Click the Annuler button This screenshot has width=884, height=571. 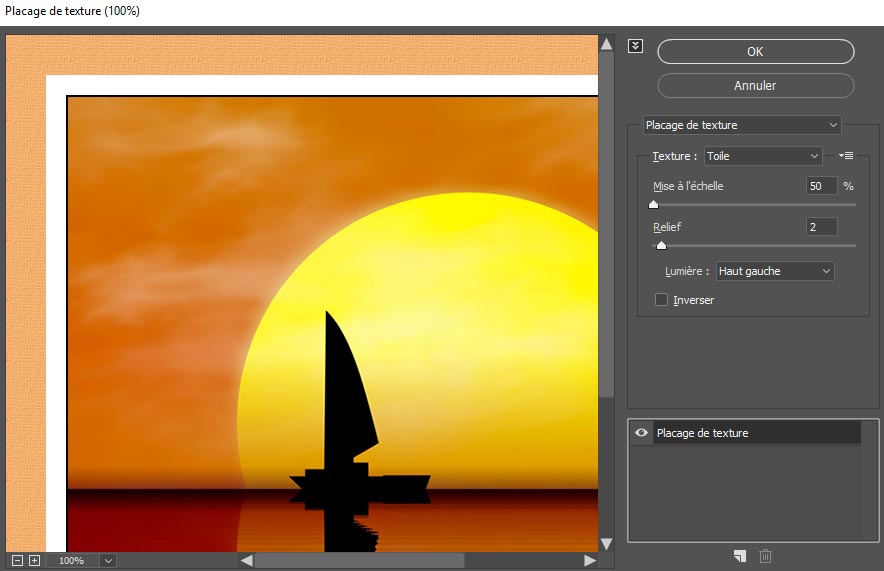755,86
